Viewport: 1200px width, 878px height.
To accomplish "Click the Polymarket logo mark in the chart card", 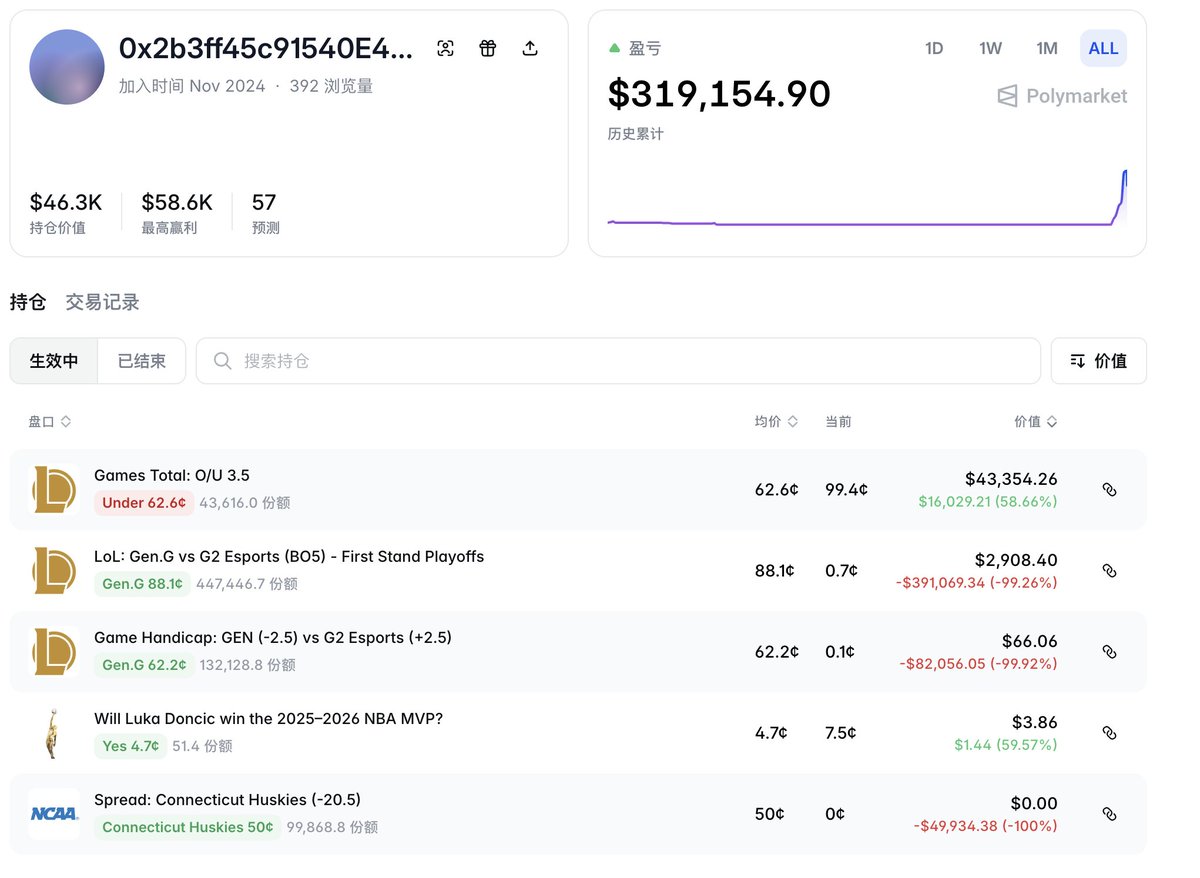I will 1007,96.
